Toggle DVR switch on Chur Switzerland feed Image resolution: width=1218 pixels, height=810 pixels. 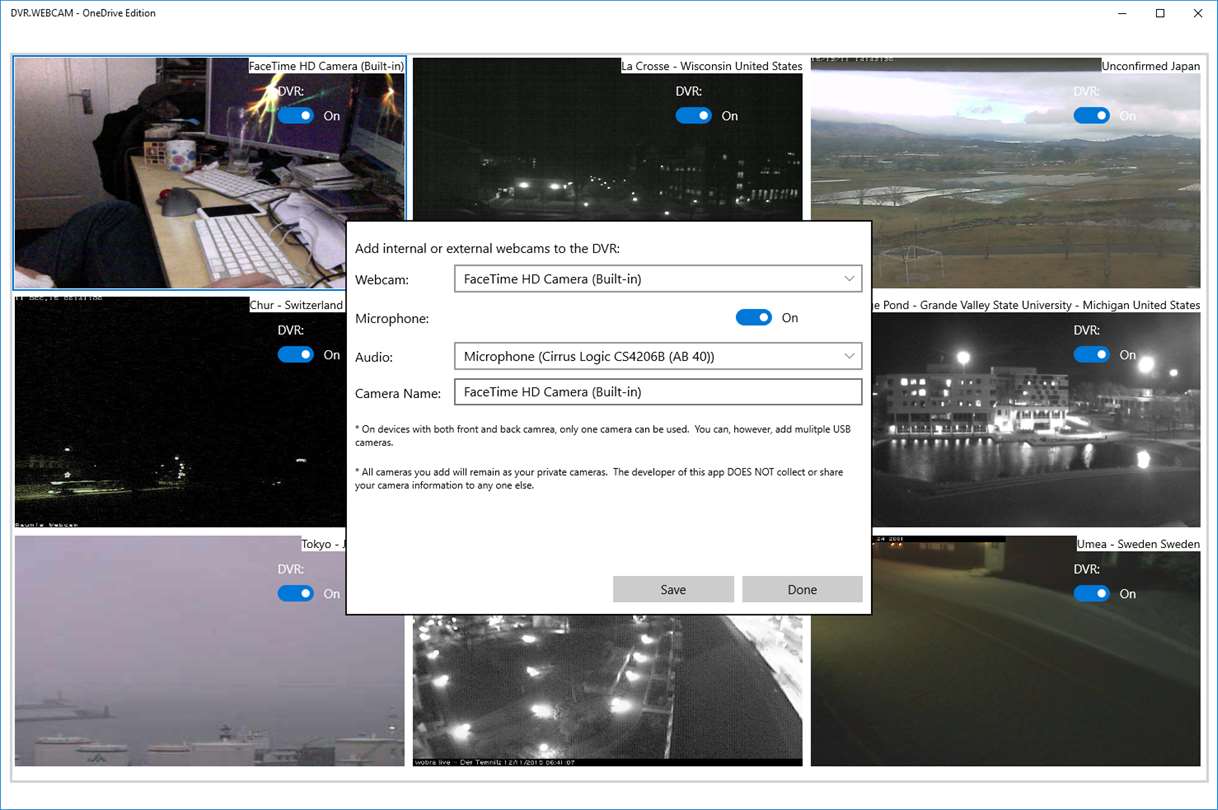pos(296,355)
